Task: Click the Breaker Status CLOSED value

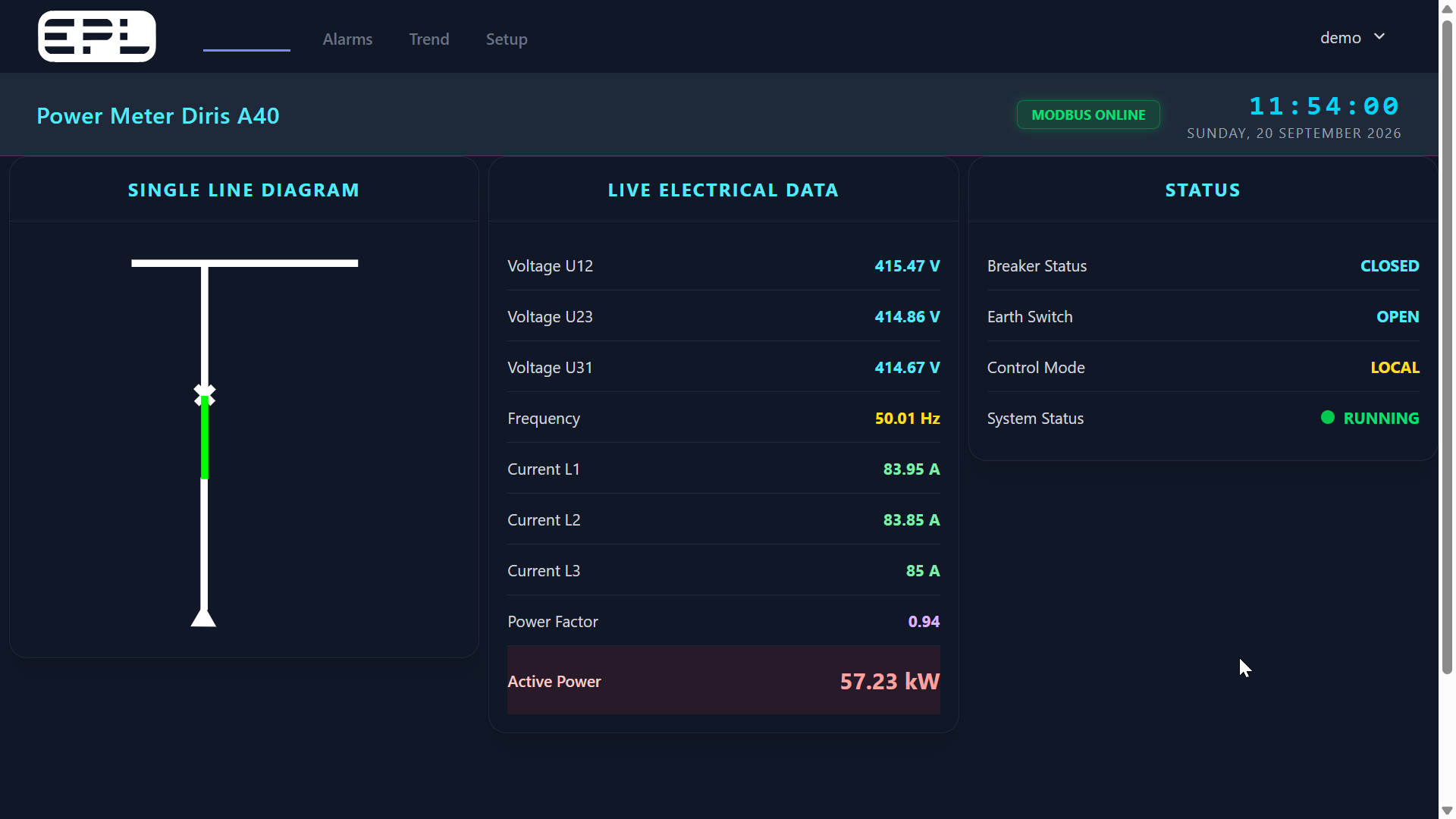Action: [x=1389, y=266]
